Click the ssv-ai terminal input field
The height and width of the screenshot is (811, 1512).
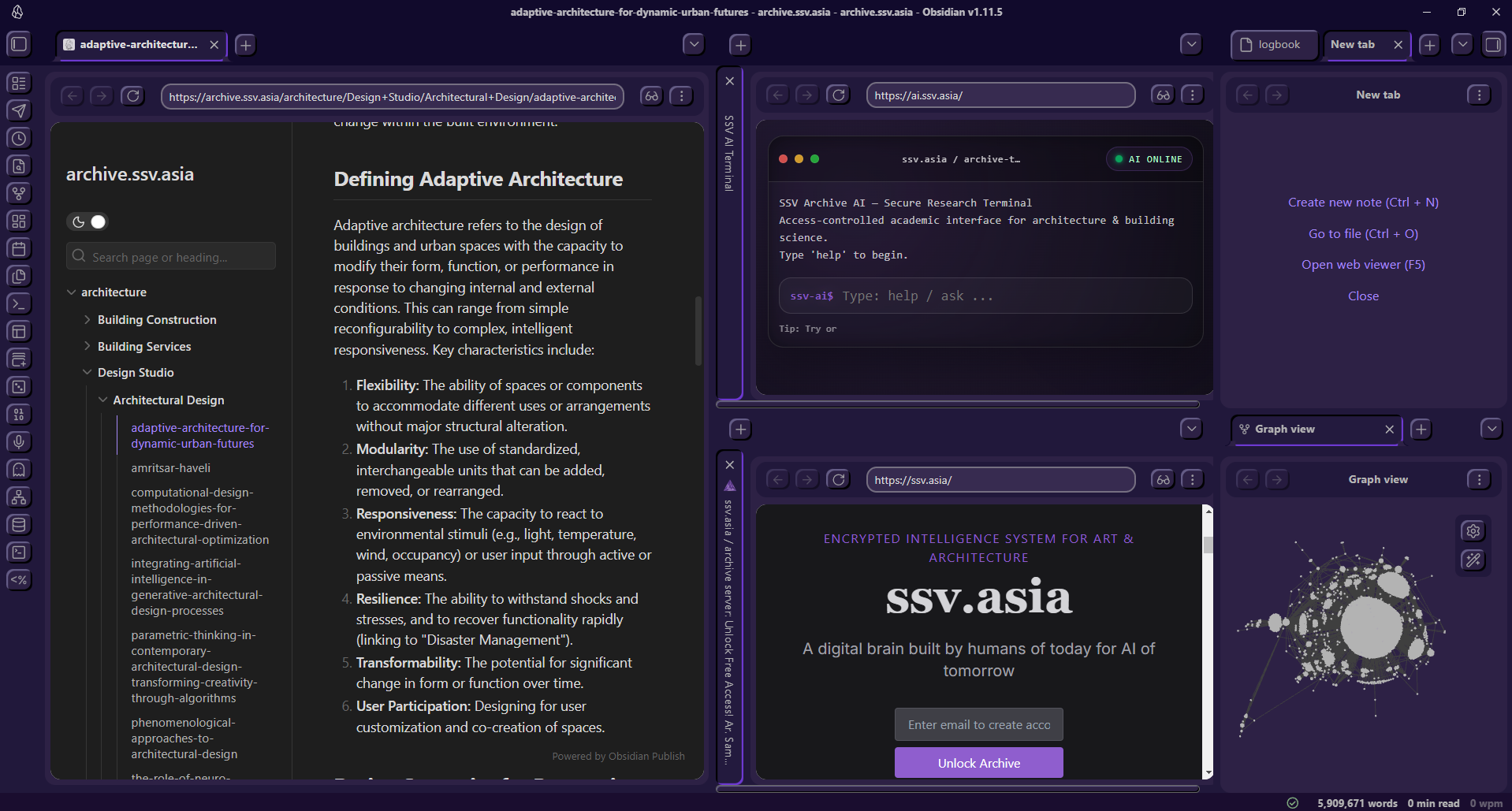pyautogui.click(x=985, y=296)
